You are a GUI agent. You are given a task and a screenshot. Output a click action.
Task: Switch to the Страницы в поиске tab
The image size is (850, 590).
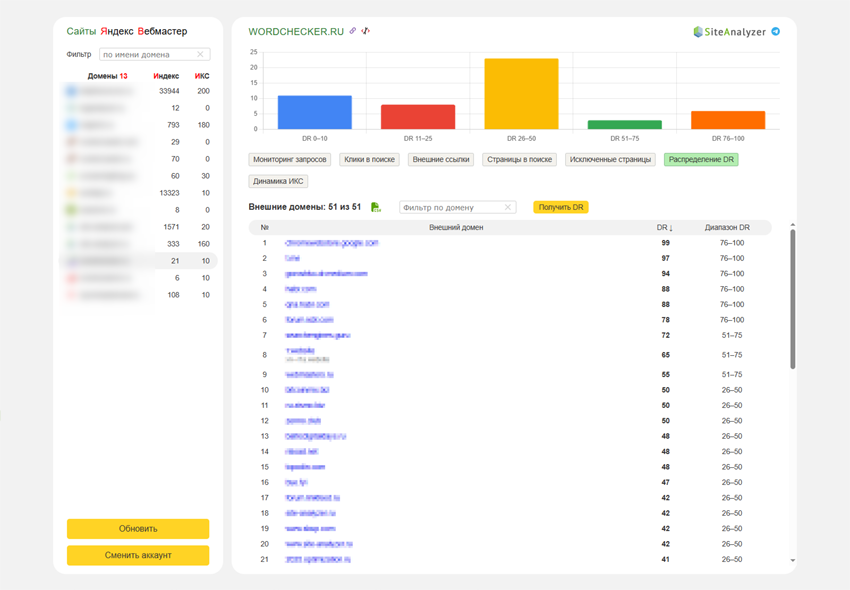pyautogui.click(x=519, y=159)
